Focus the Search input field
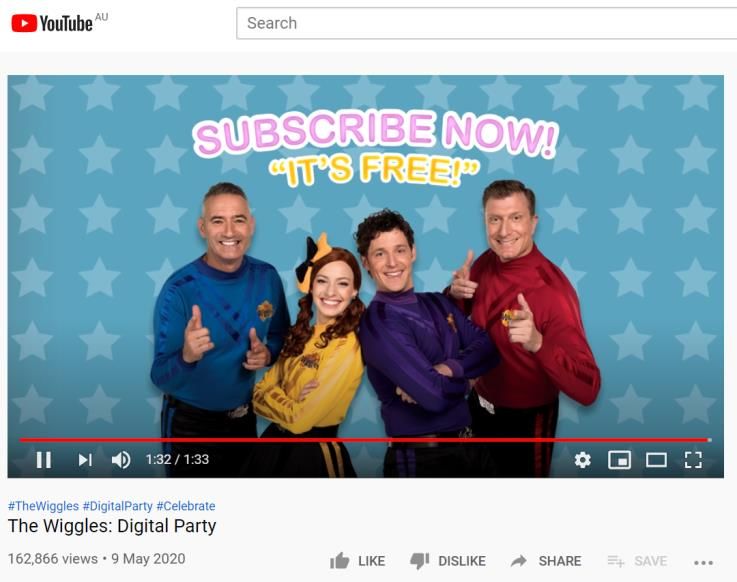 coord(487,23)
